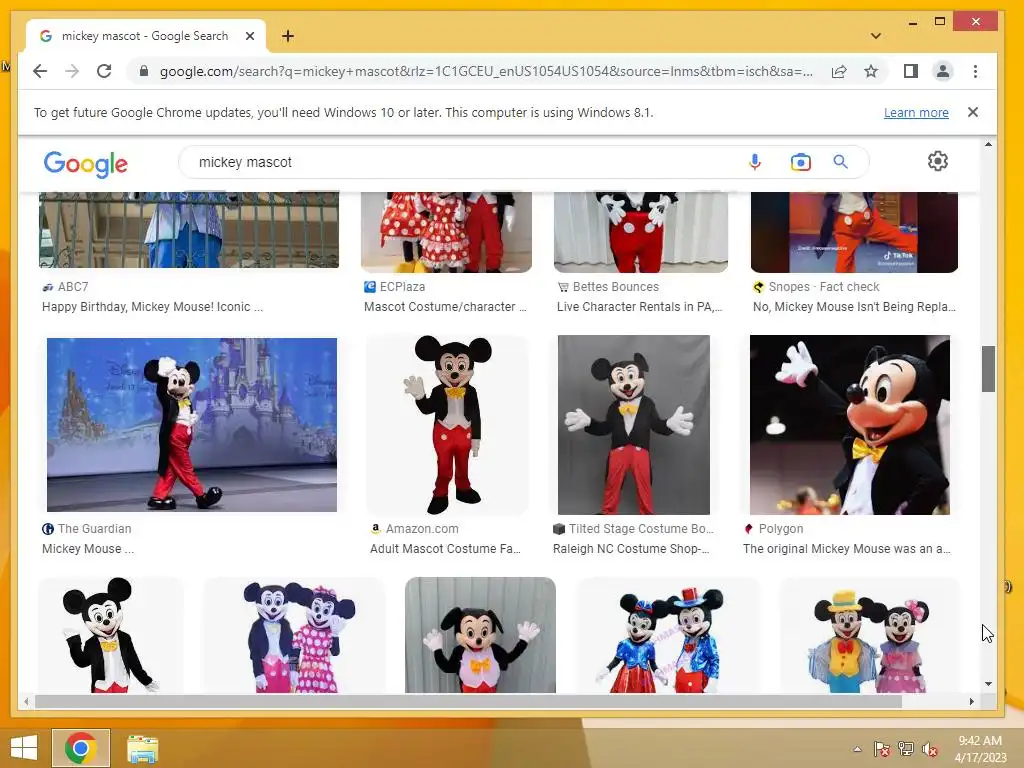Bookmark this tab with the star
This screenshot has width=1024, height=768.
871,71
